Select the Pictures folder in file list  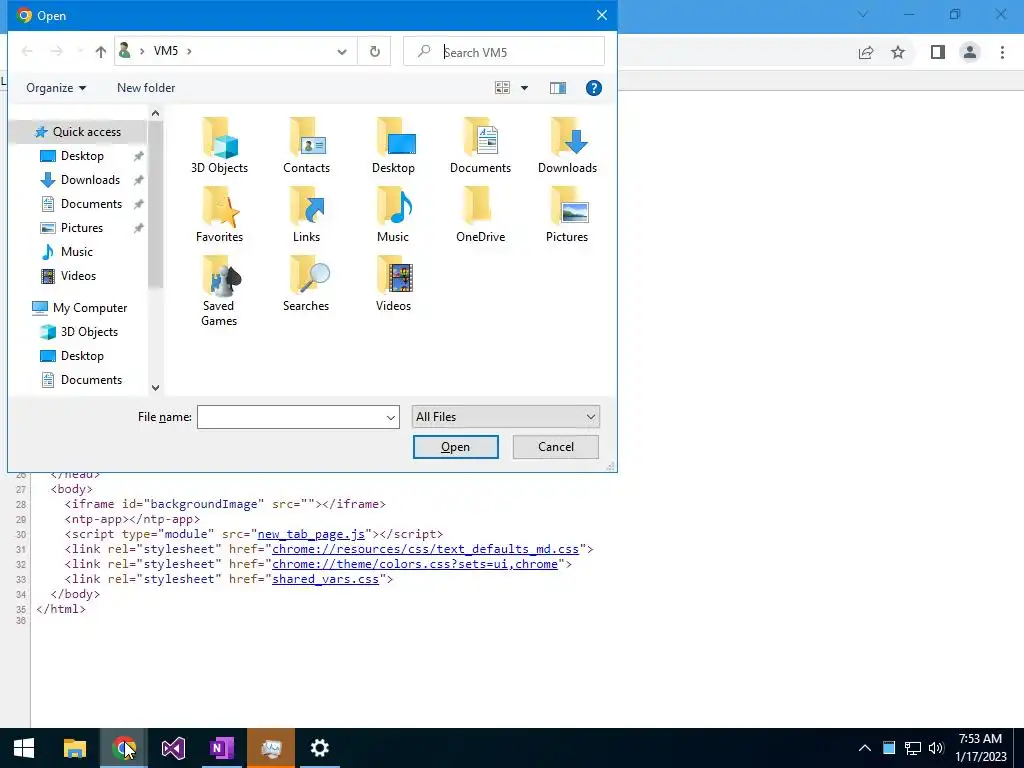coord(567,215)
